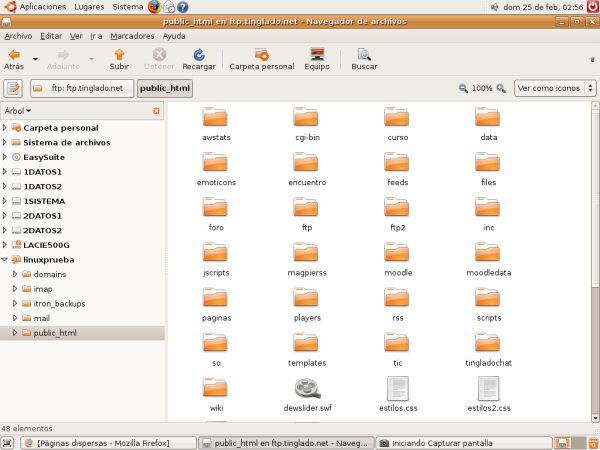
Task: Click the vertical scrollbar in file view
Action: [x=595, y=261]
